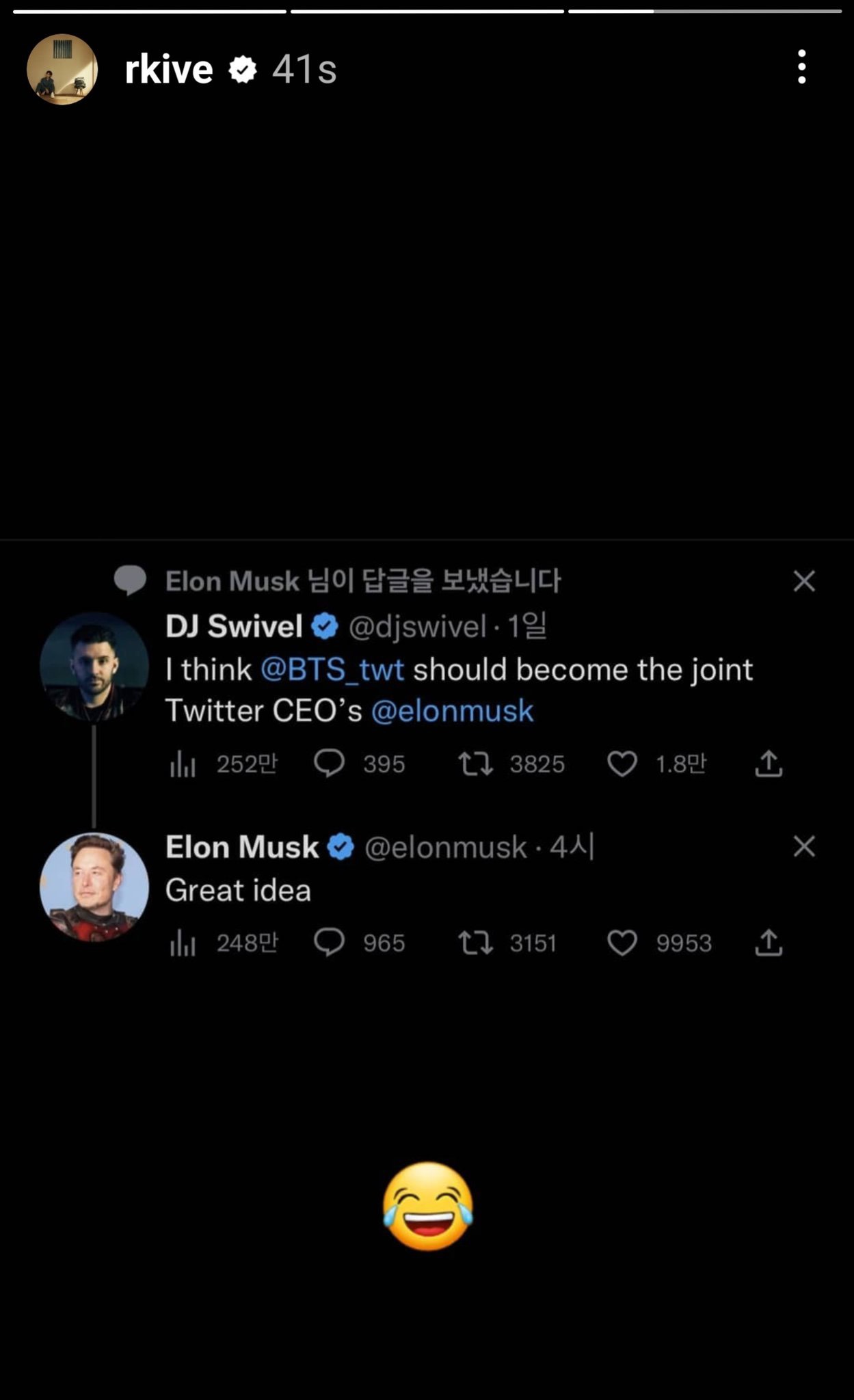Reply to the Great idea tweet
The image size is (854, 1400).
click(x=329, y=943)
